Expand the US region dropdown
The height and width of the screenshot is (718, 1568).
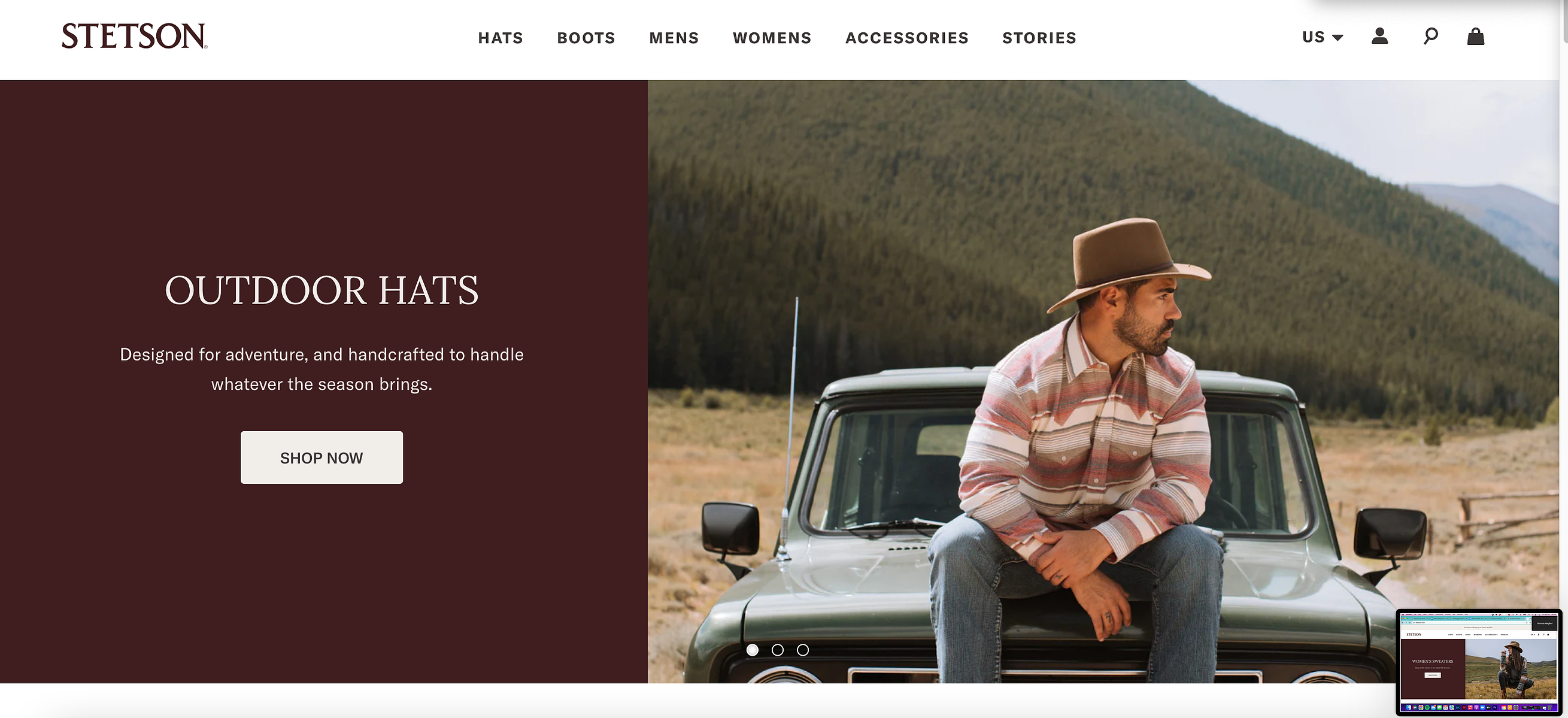point(1322,37)
